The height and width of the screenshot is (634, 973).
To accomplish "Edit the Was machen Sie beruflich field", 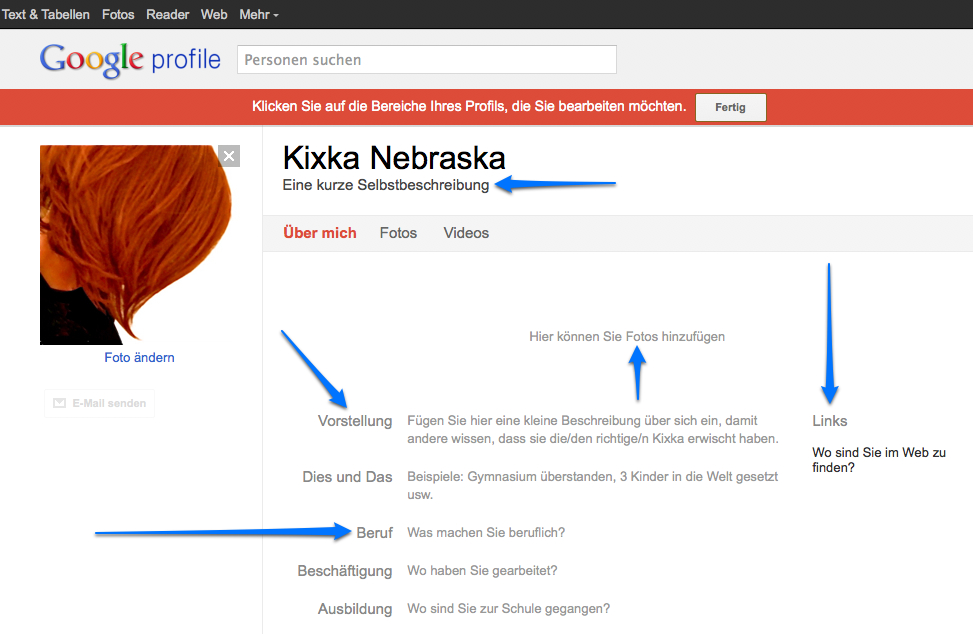I will pos(486,533).
